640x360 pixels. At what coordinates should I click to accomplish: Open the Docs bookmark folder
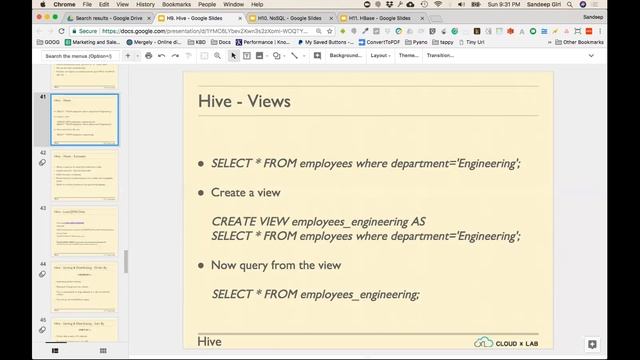[x=221, y=42]
